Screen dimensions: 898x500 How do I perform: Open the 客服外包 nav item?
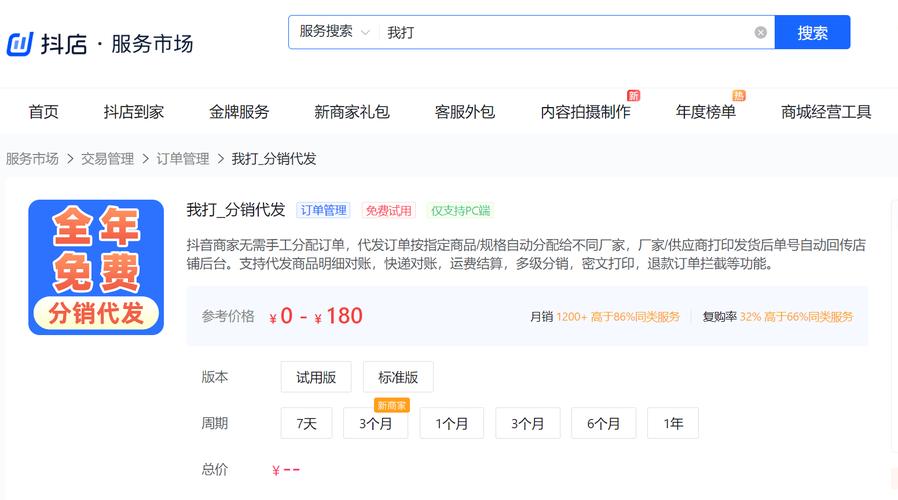pos(464,112)
